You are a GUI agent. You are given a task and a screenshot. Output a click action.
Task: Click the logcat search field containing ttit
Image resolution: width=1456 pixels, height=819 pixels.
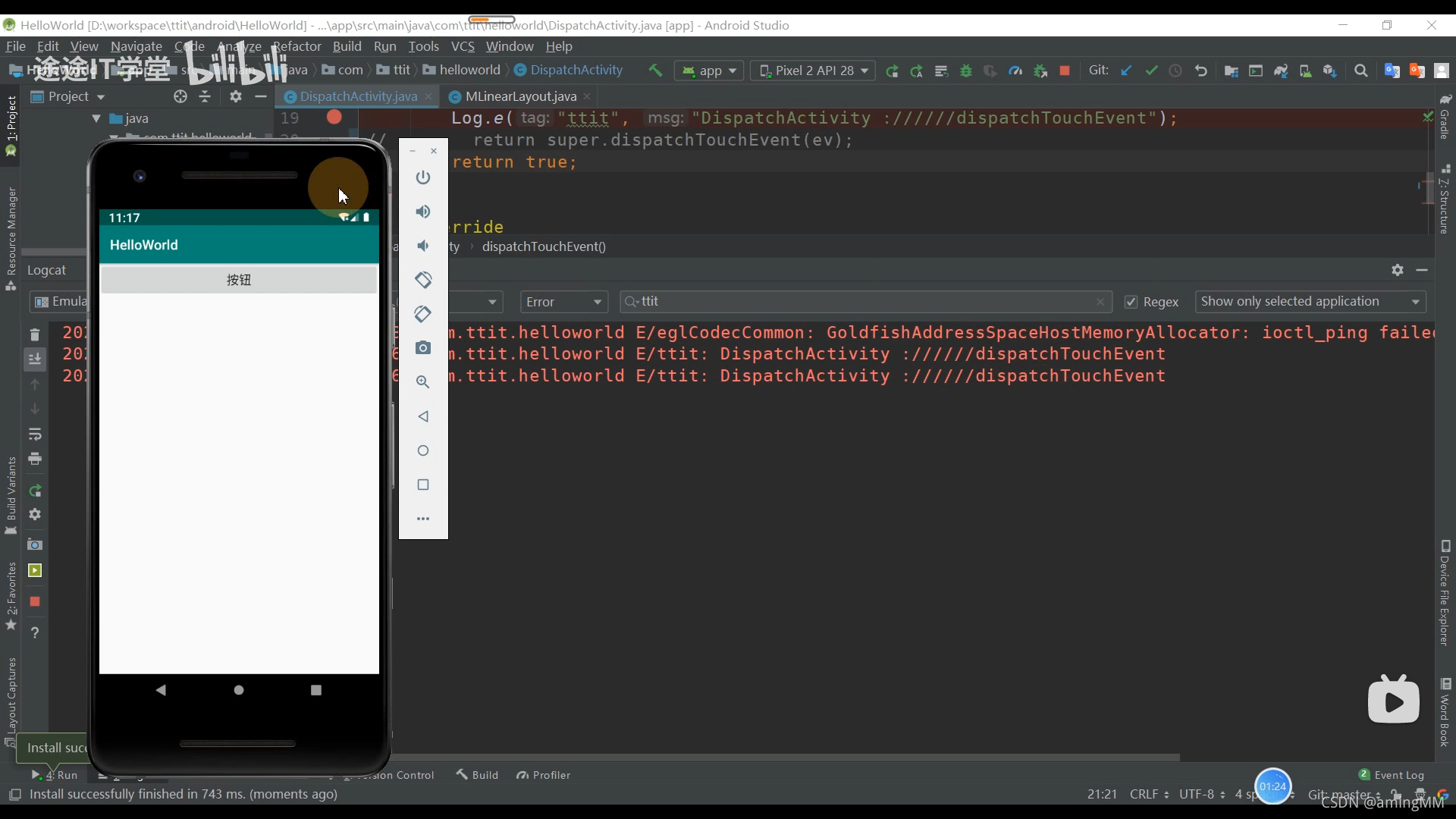point(864,302)
